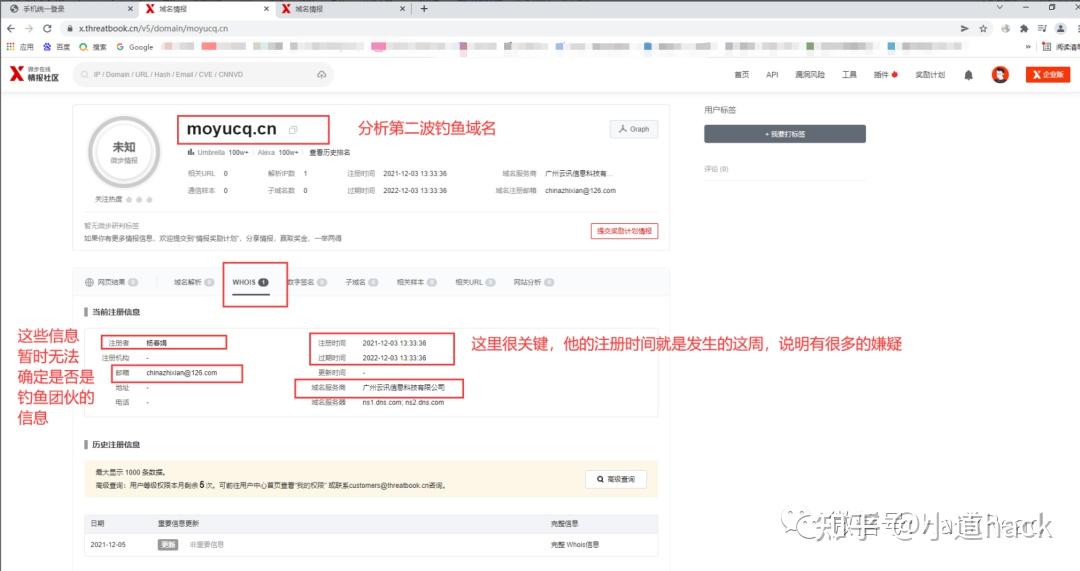Open the tab search dropdown chevron
The width and height of the screenshot is (1080, 571).
pyautogui.click(x=999, y=8)
